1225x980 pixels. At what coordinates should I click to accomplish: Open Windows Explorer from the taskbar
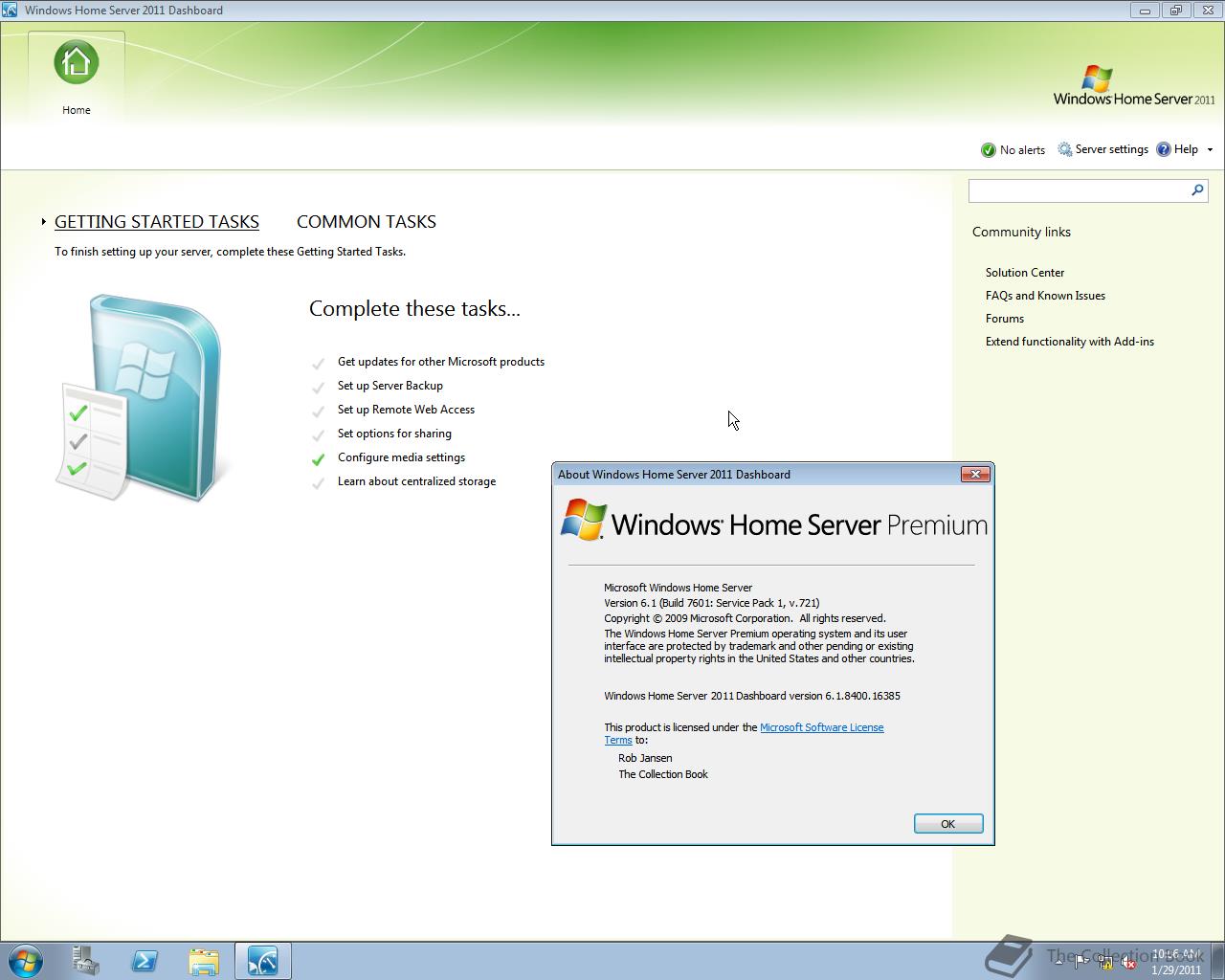[204, 960]
